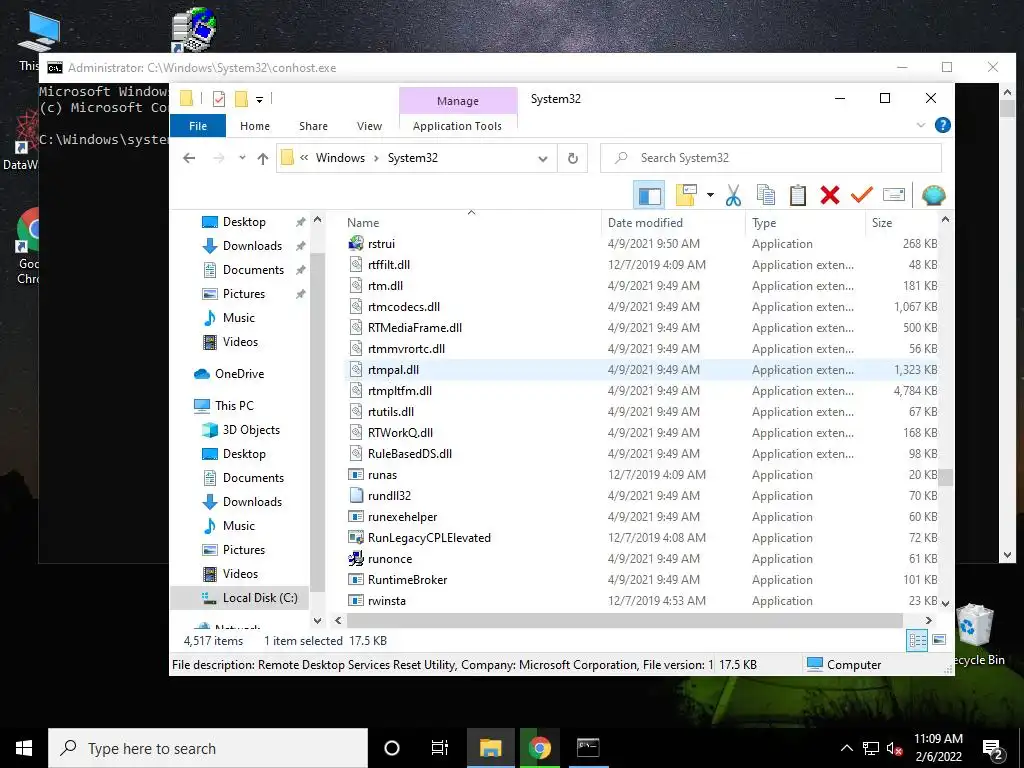Select the runonce application icon
This screenshot has width=1024, height=768.
(356, 558)
